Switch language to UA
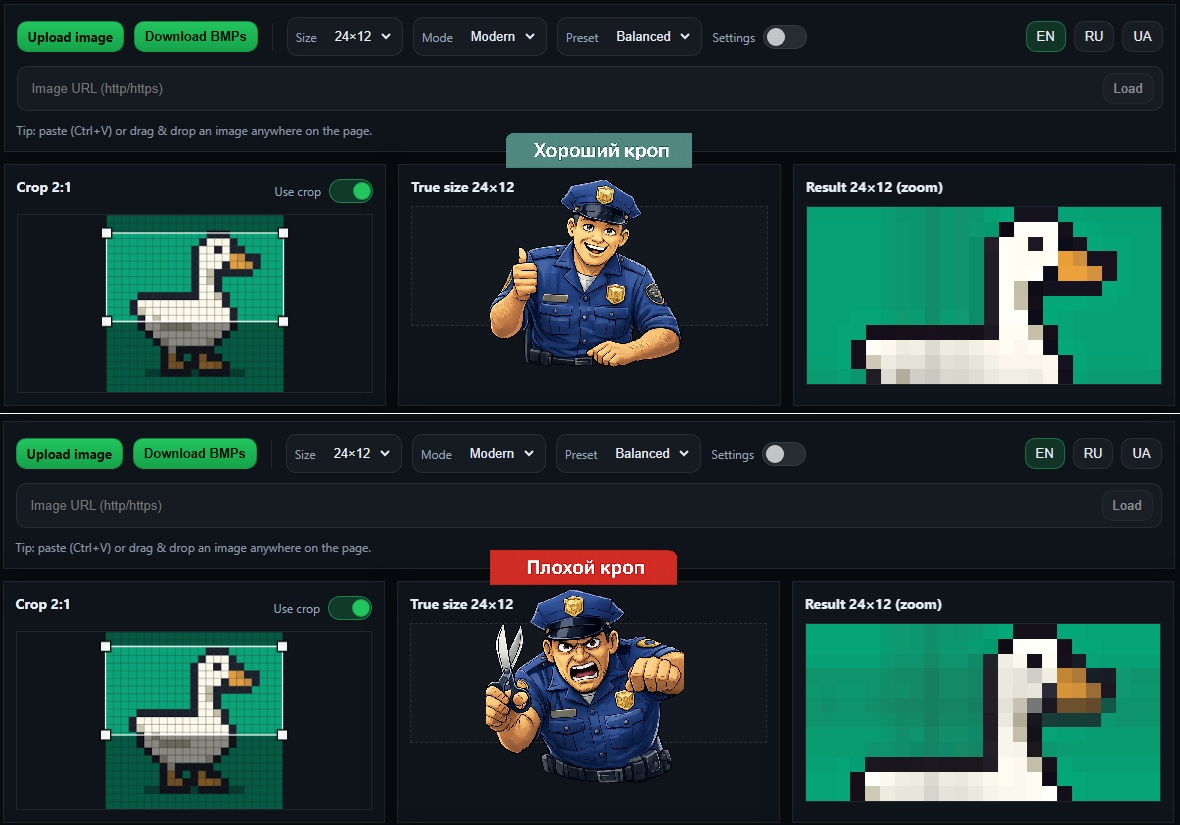Image resolution: width=1180 pixels, height=825 pixels. tap(1142, 36)
